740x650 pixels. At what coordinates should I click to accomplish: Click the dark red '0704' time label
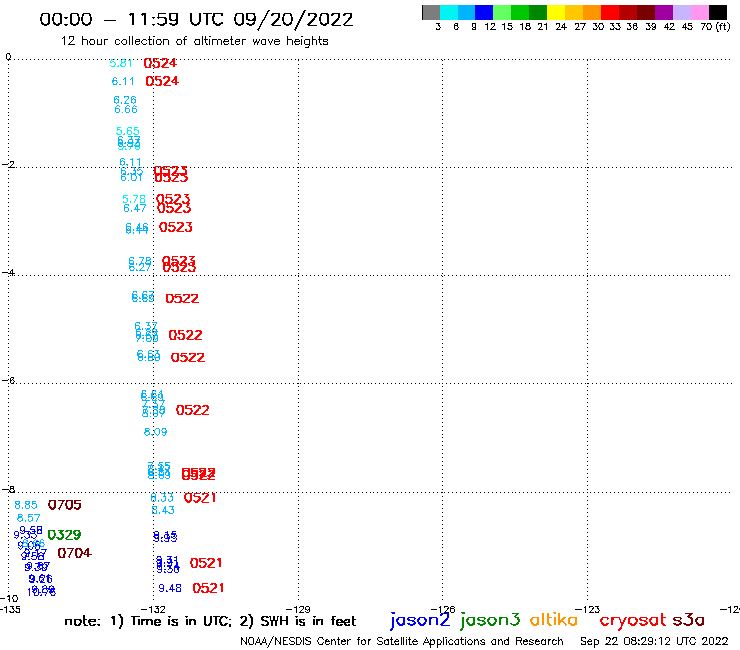click(x=75, y=553)
